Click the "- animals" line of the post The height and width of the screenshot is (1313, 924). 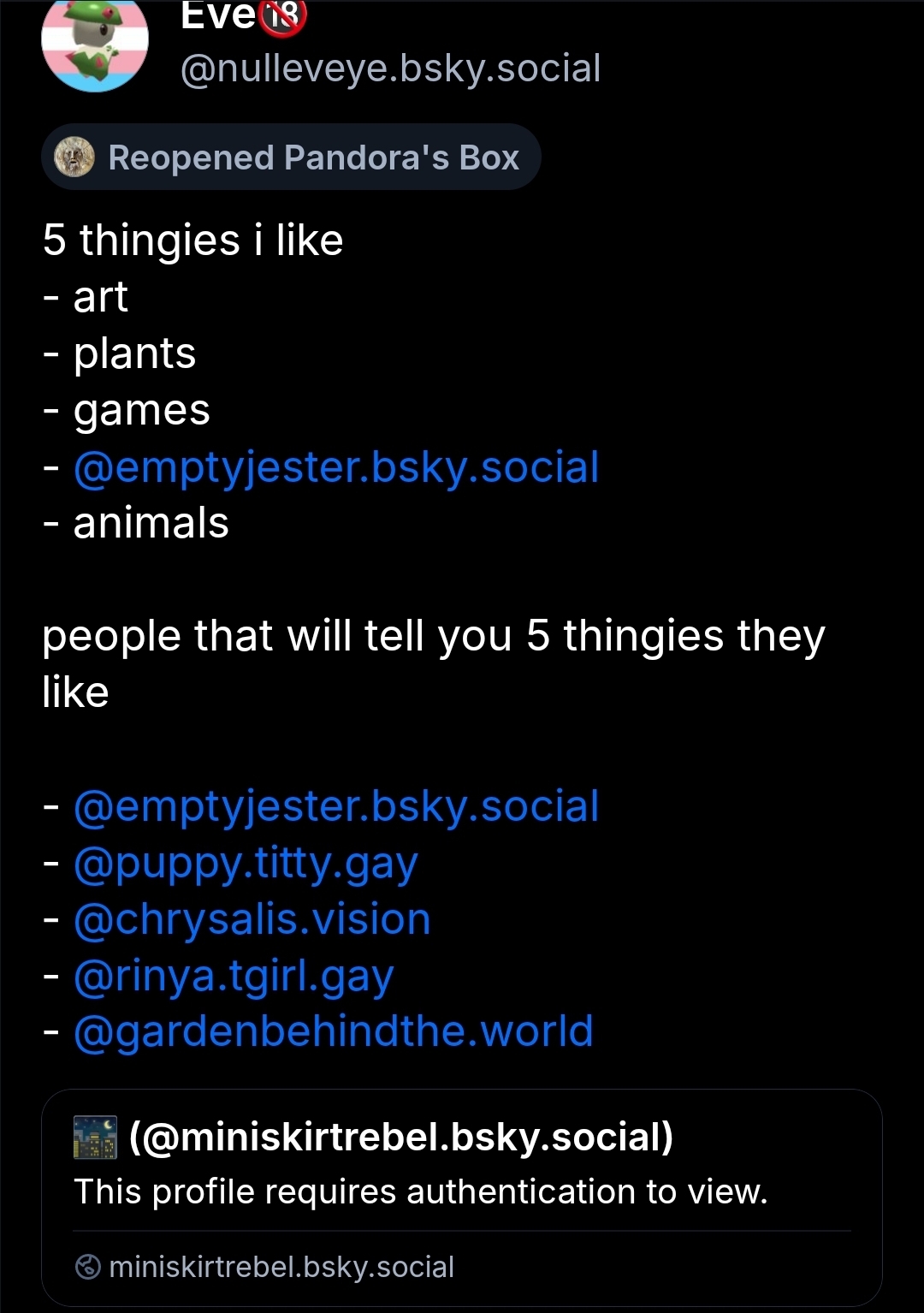(137, 523)
